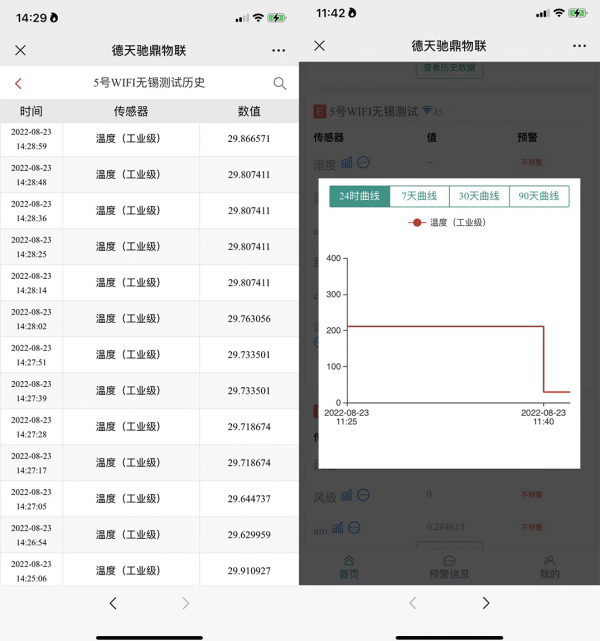Show the 90天曲线 chart
This screenshot has width=600, height=641.
pyautogui.click(x=539, y=196)
